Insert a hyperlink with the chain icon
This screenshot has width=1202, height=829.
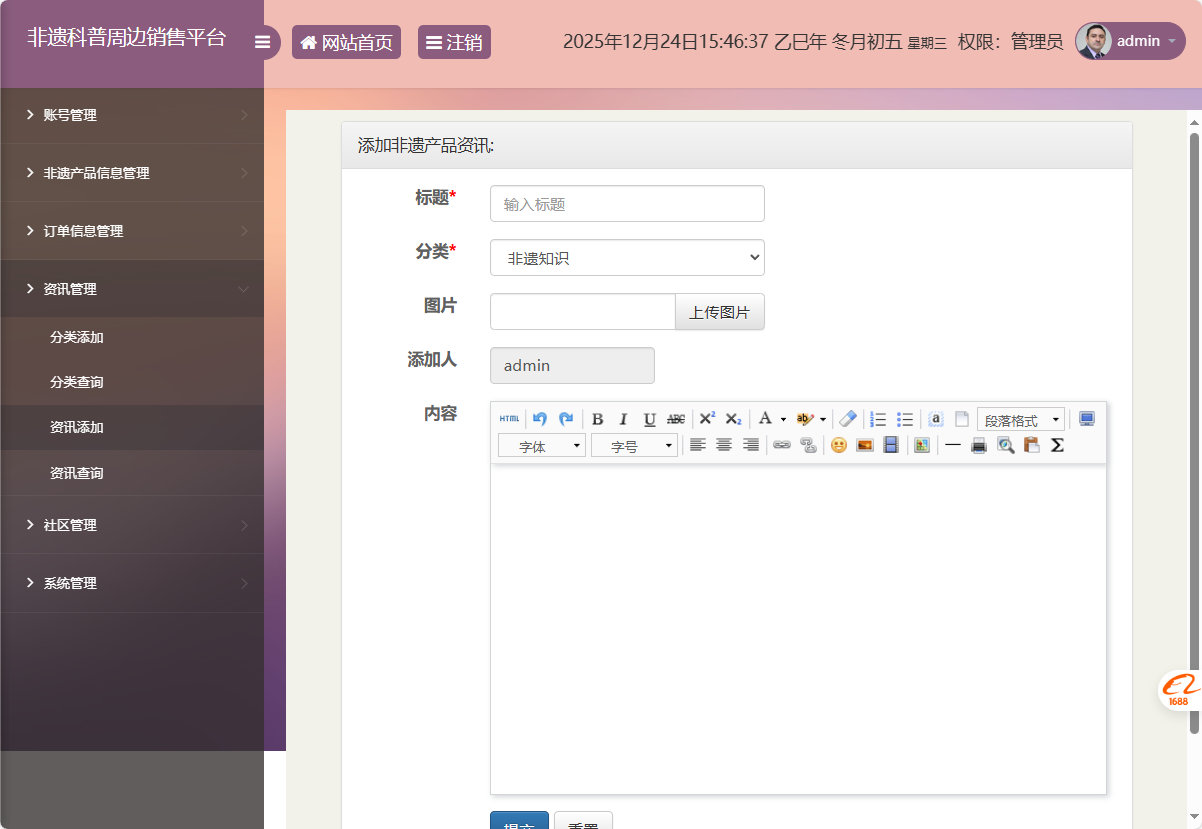click(x=782, y=445)
